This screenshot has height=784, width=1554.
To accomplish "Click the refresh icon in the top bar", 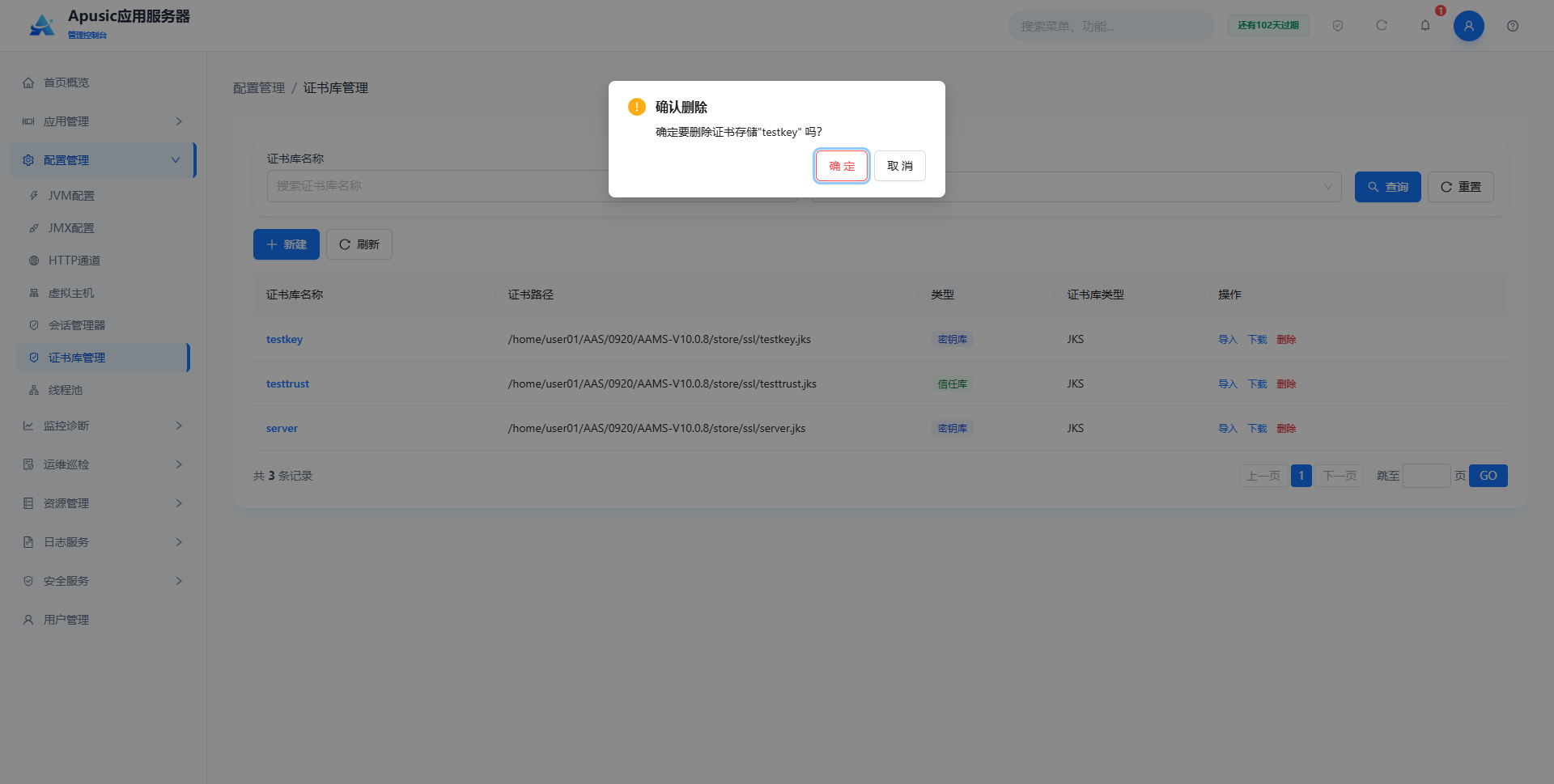I will pyautogui.click(x=1382, y=26).
